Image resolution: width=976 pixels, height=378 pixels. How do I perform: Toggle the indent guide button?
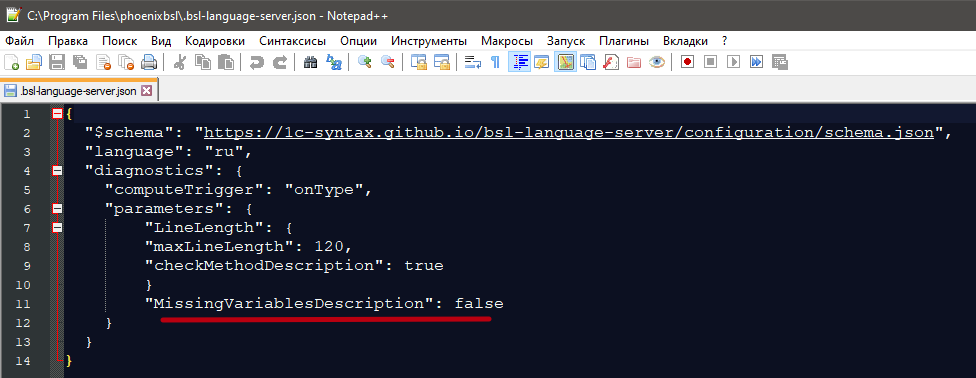pyautogui.click(x=519, y=62)
